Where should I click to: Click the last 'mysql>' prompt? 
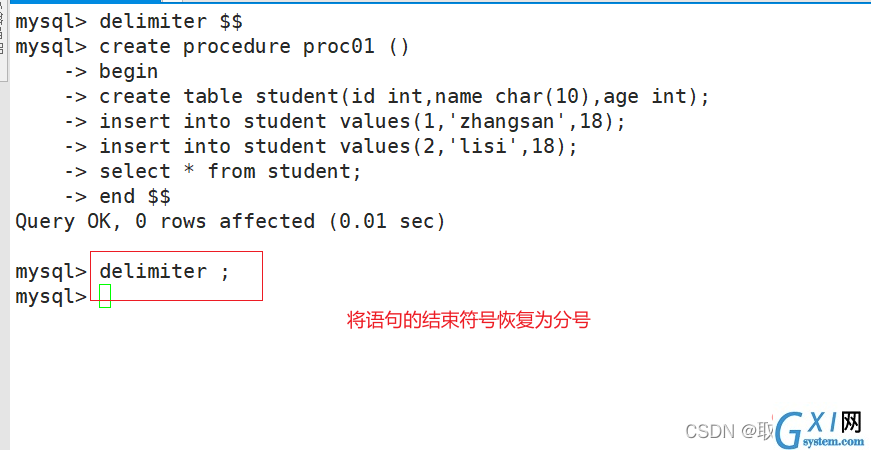pyautogui.click(x=51, y=297)
